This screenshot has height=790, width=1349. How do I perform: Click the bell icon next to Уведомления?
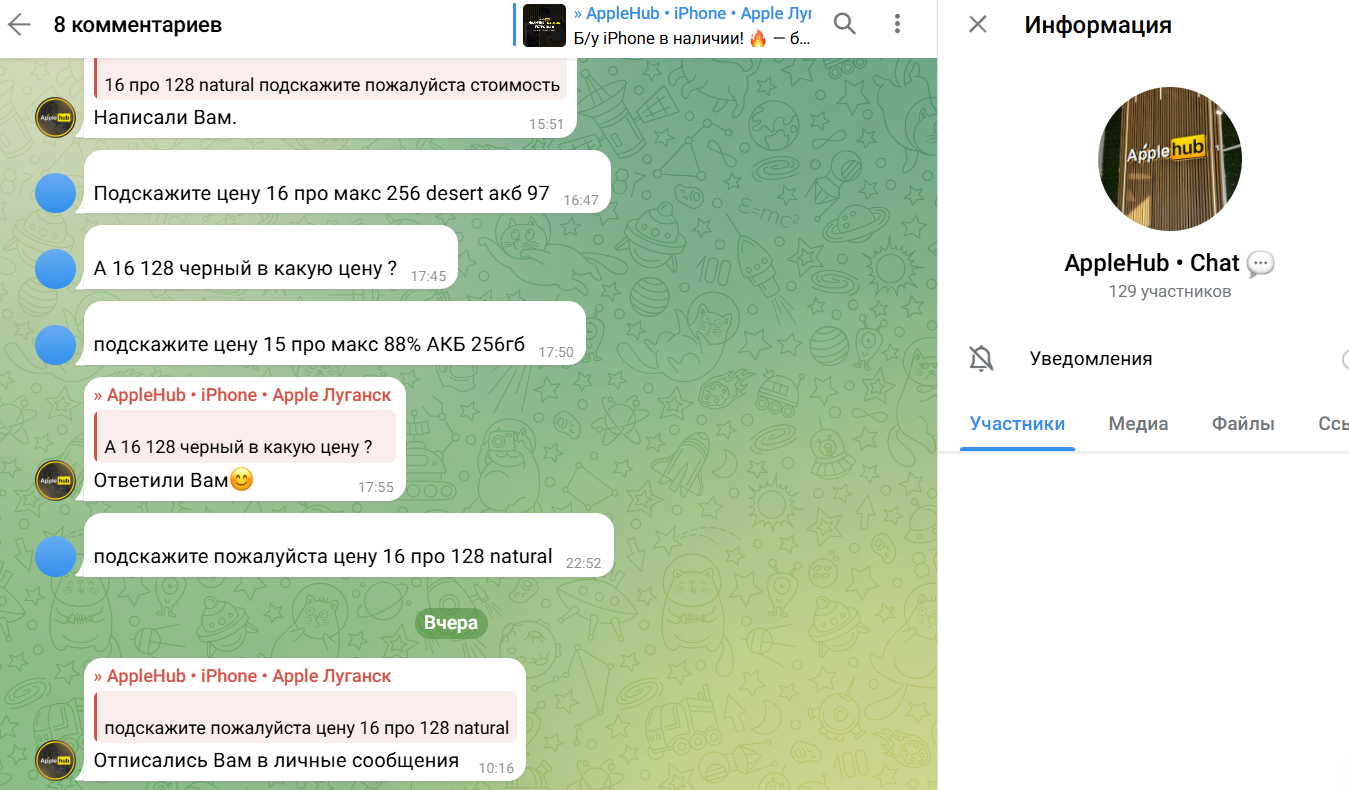point(981,359)
